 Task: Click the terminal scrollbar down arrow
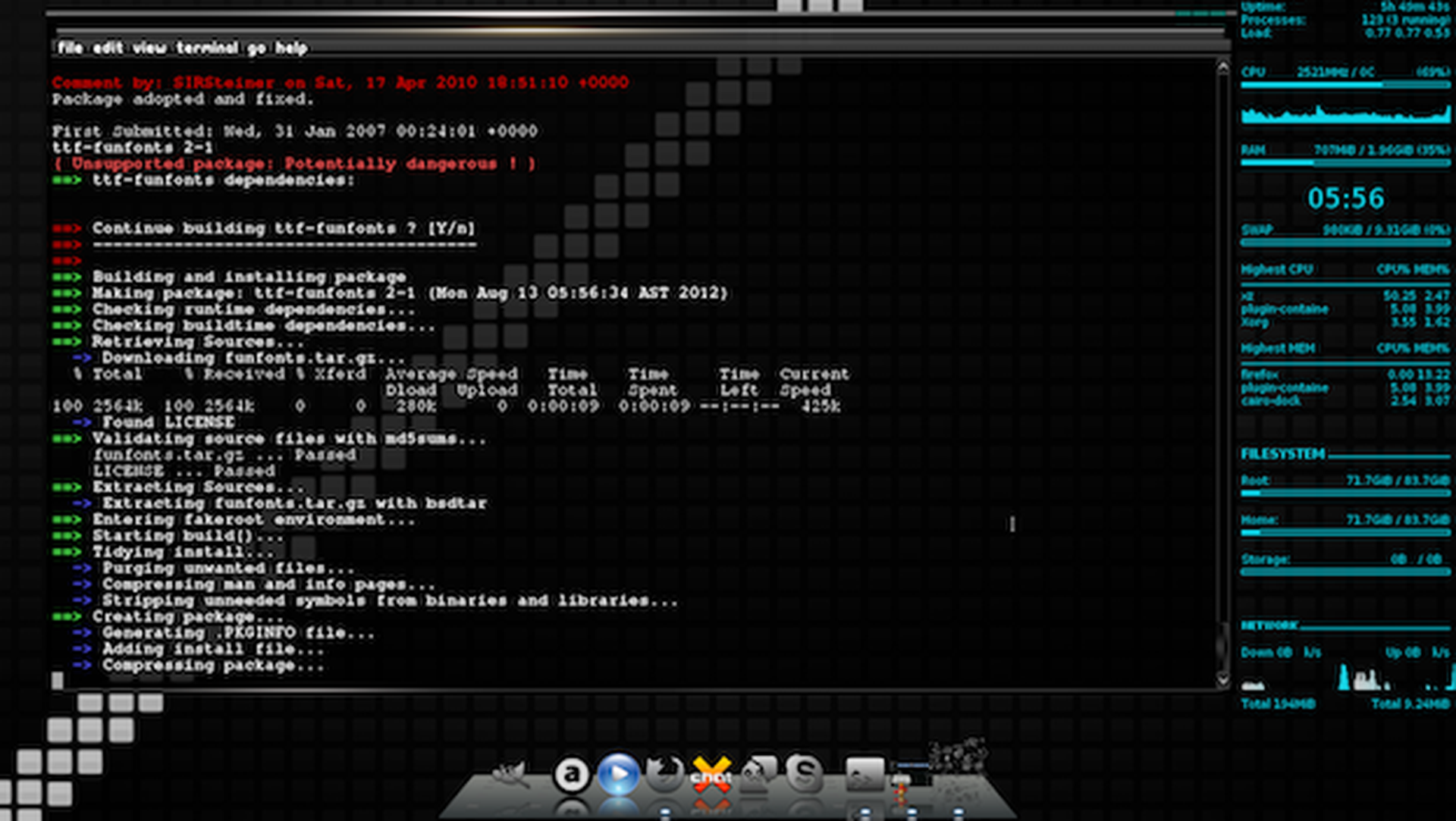coord(1222,678)
